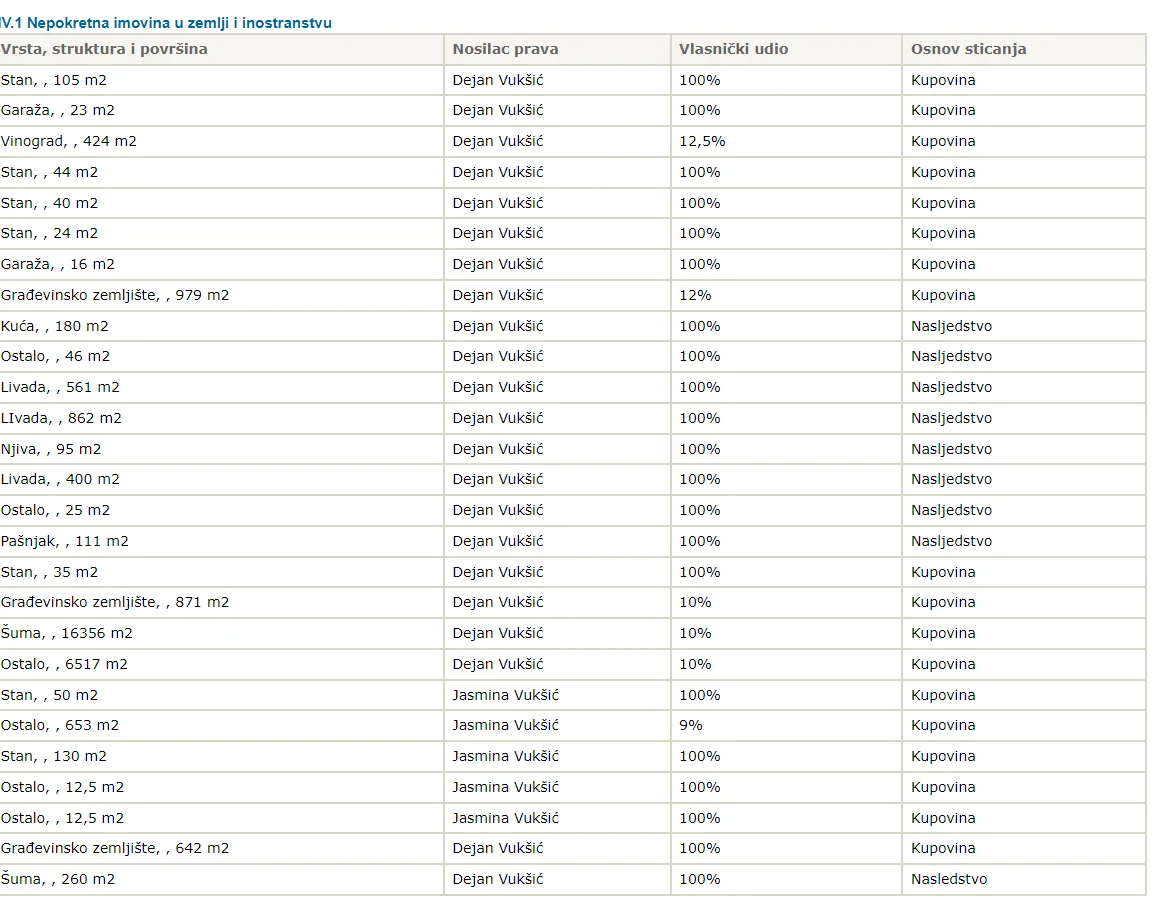The width and height of the screenshot is (1156, 901).
Task: Select the 'Vinograd, , 424 m2' cell
Action: (221, 142)
